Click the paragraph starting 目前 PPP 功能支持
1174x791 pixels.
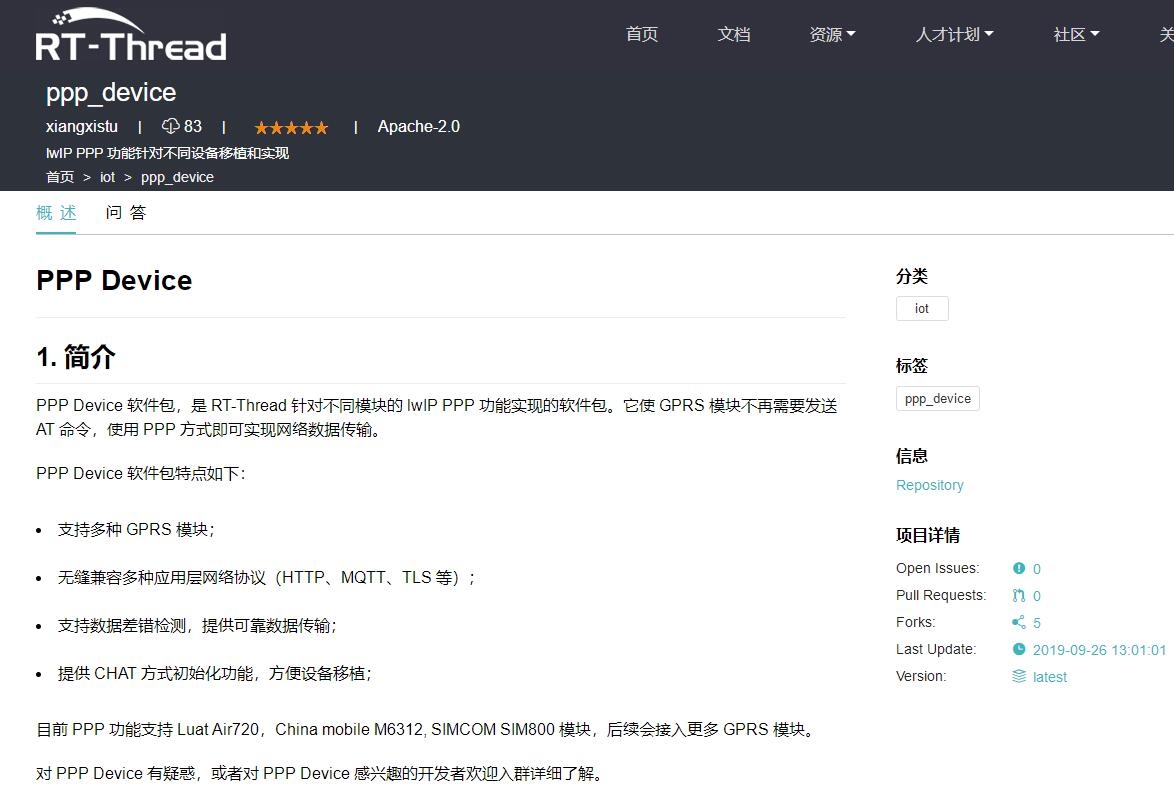(426, 730)
